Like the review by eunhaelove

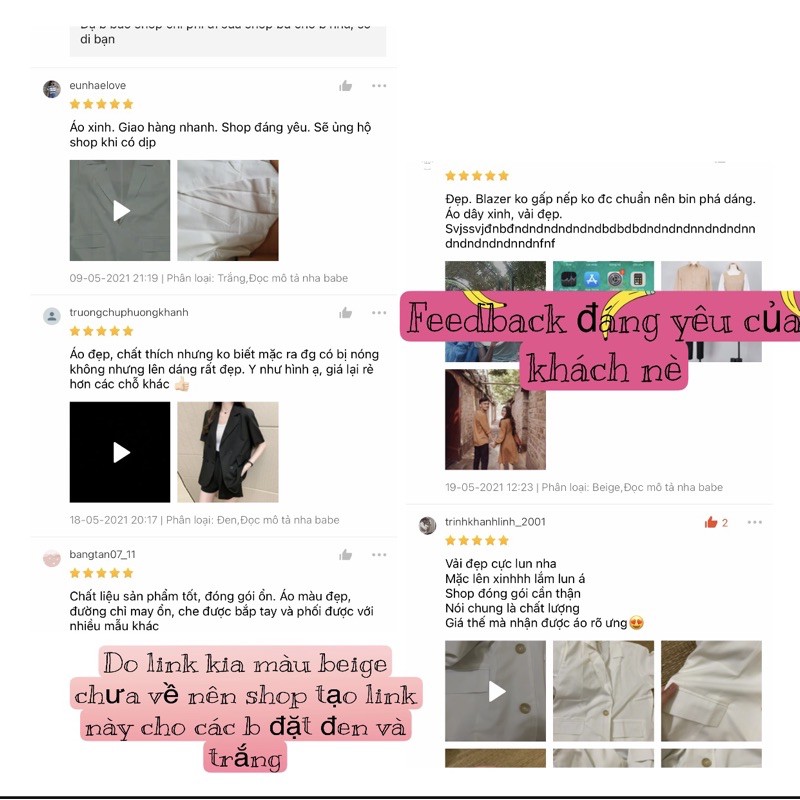click(345, 86)
